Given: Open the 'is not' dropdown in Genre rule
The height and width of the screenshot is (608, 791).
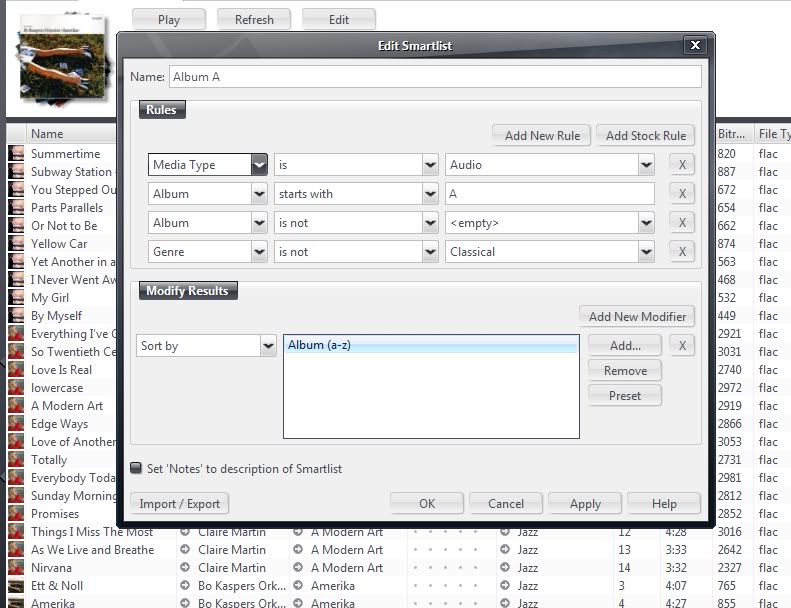Looking at the screenshot, I should pos(430,252).
